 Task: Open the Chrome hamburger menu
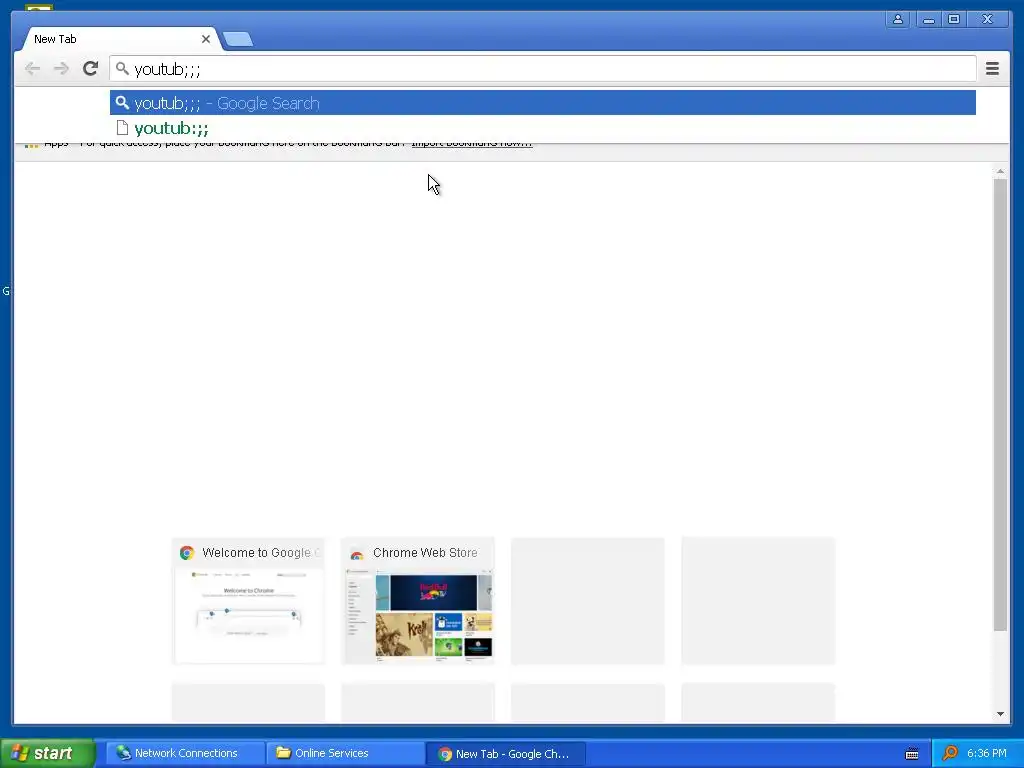[992, 69]
